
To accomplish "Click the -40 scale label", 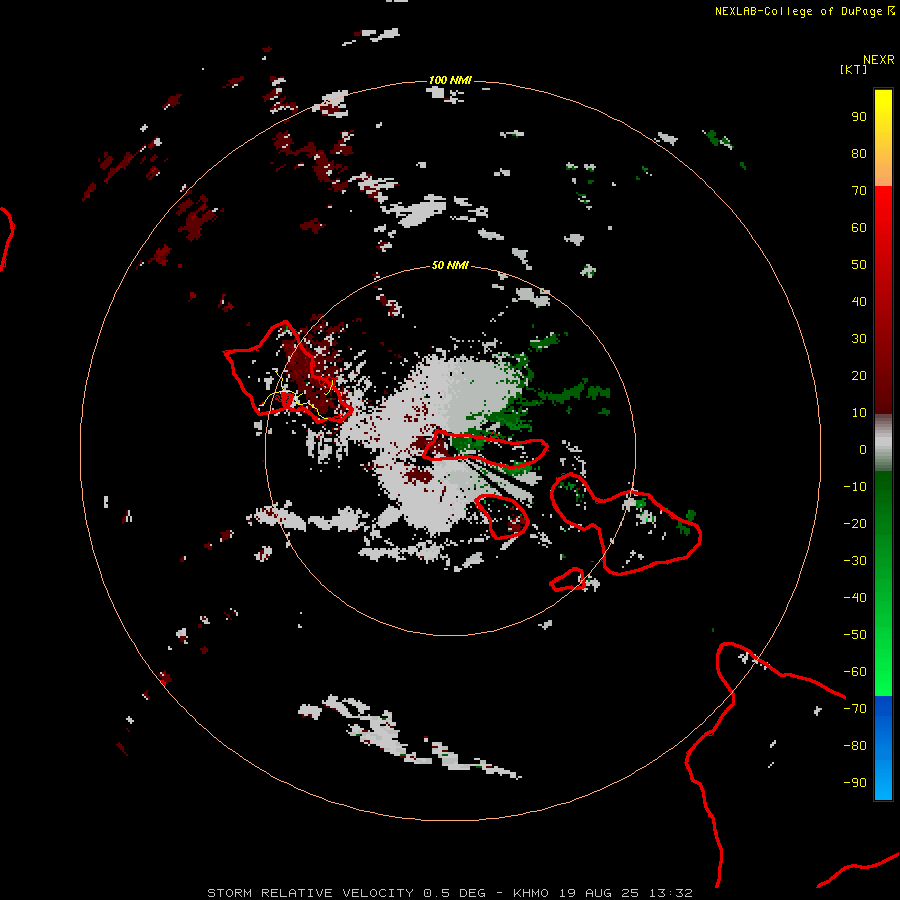I will 855,598.
